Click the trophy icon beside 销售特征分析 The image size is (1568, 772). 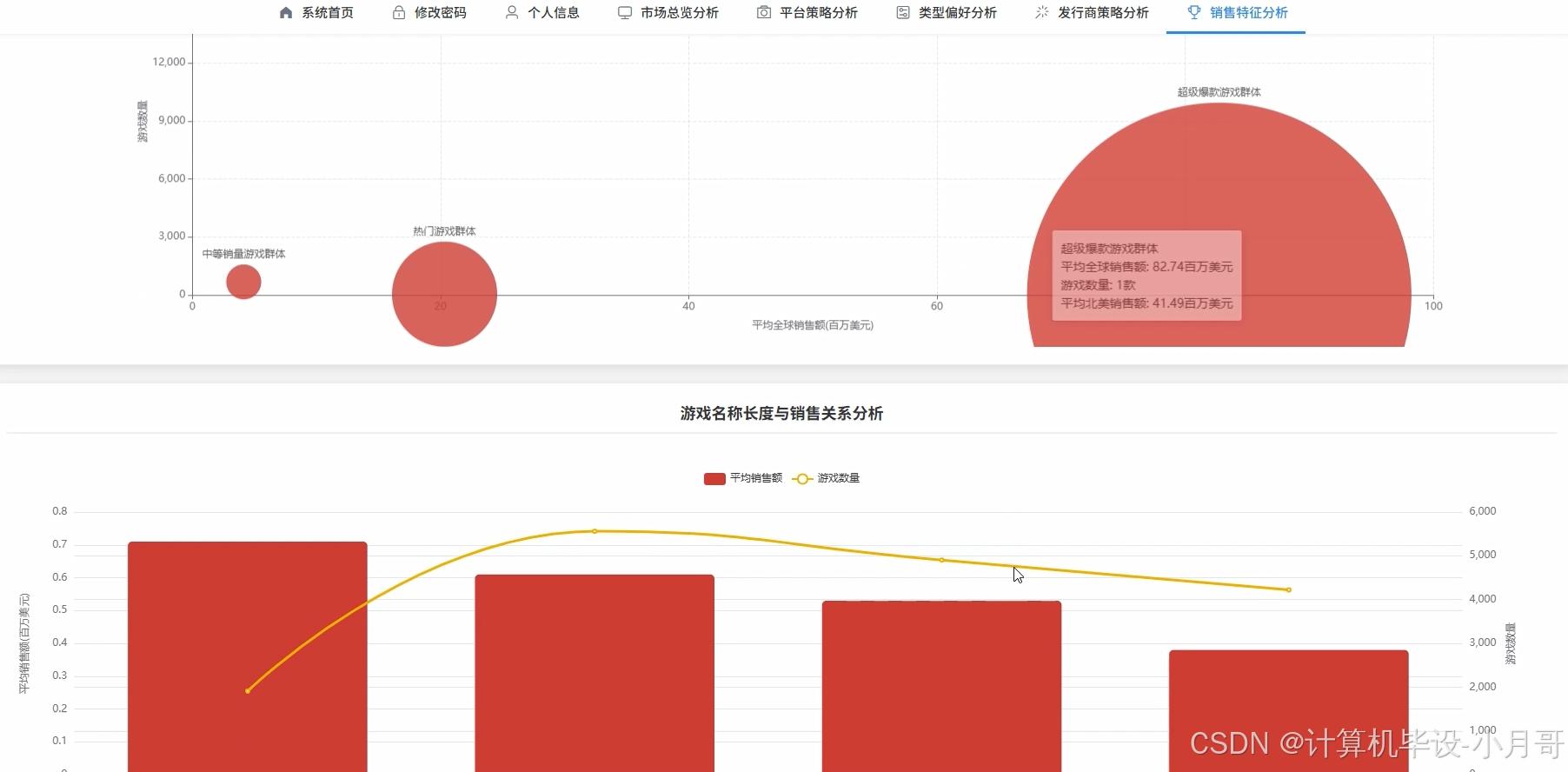(1194, 12)
